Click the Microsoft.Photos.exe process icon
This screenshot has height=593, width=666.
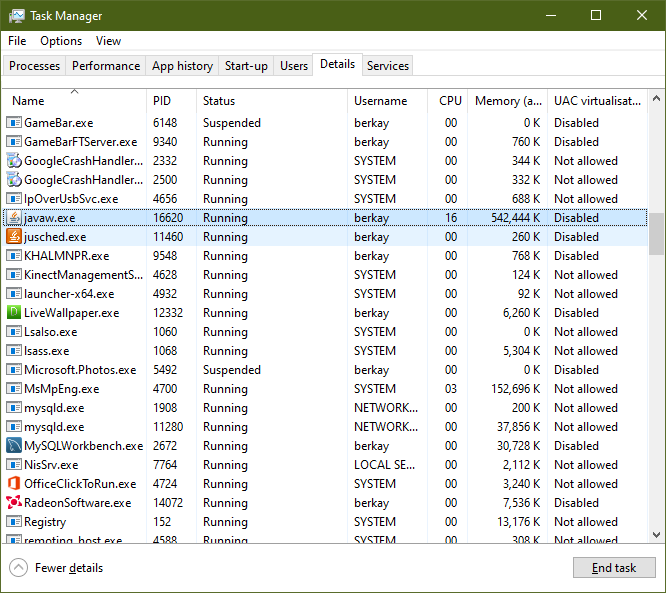[x=14, y=370]
